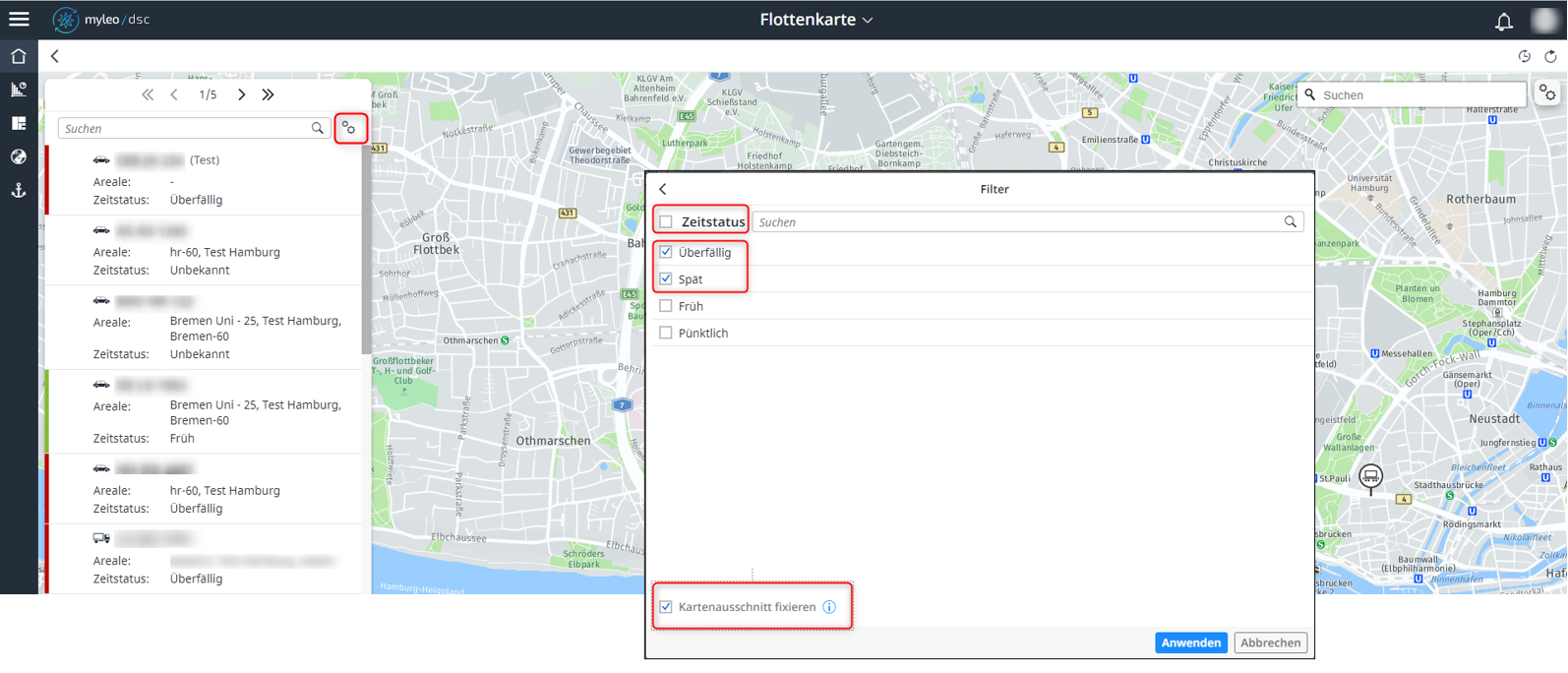The image size is (1568, 673).
Task: Jump to the last vehicle list page
Action: pos(268,94)
